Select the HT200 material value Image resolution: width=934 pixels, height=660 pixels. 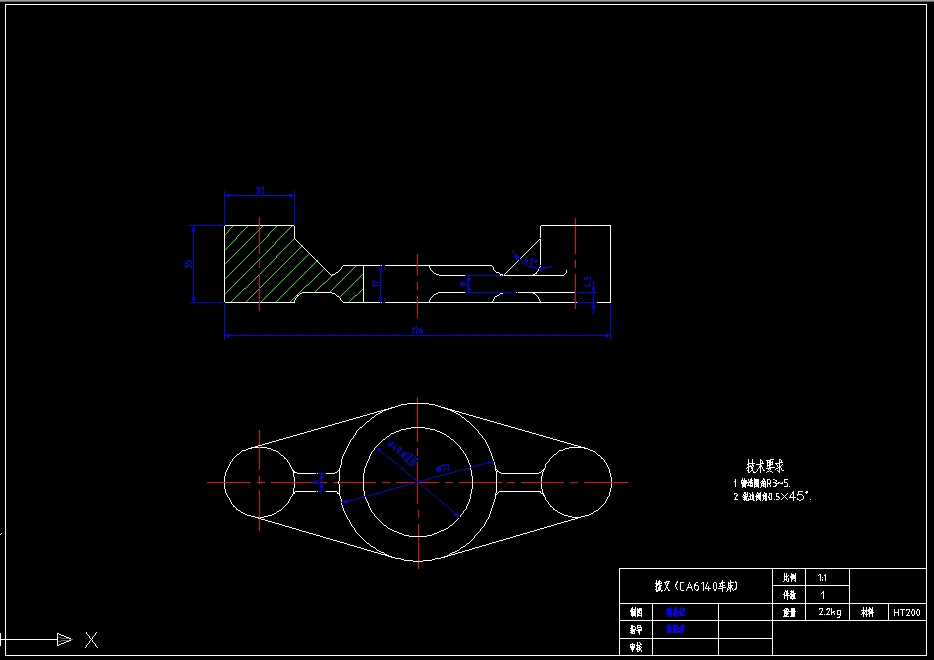(907, 612)
